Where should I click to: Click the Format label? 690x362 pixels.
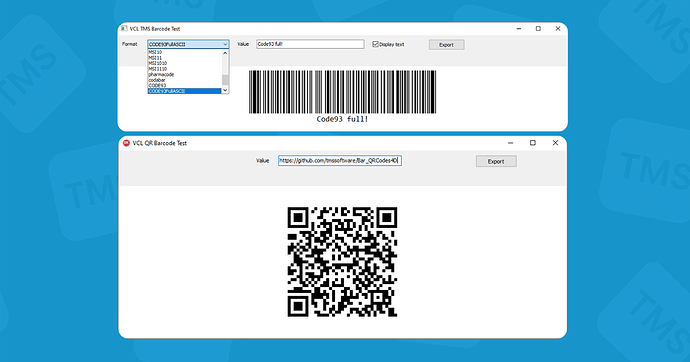tap(129, 44)
